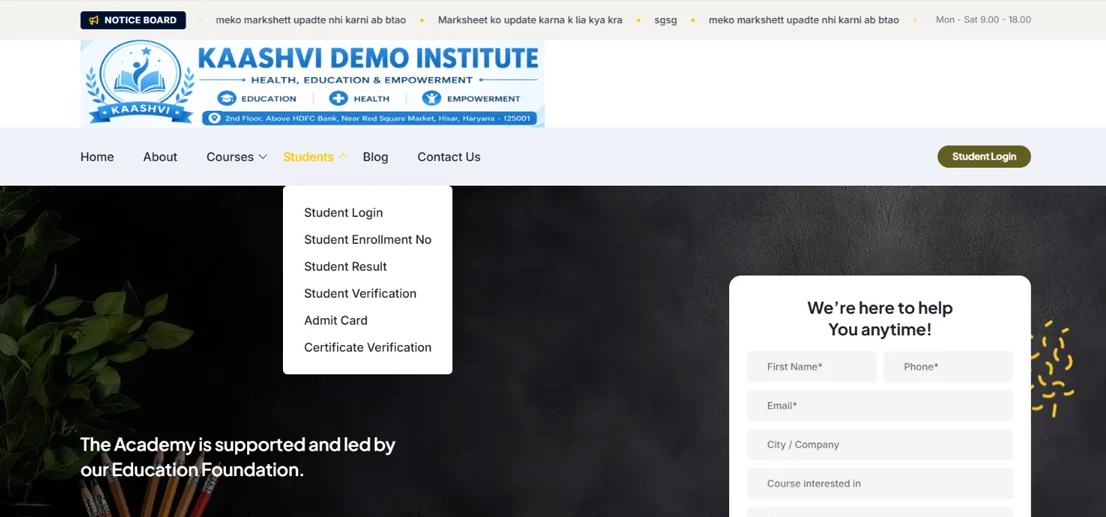Open the Blog page
The width and height of the screenshot is (1106, 517).
point(375,157)
